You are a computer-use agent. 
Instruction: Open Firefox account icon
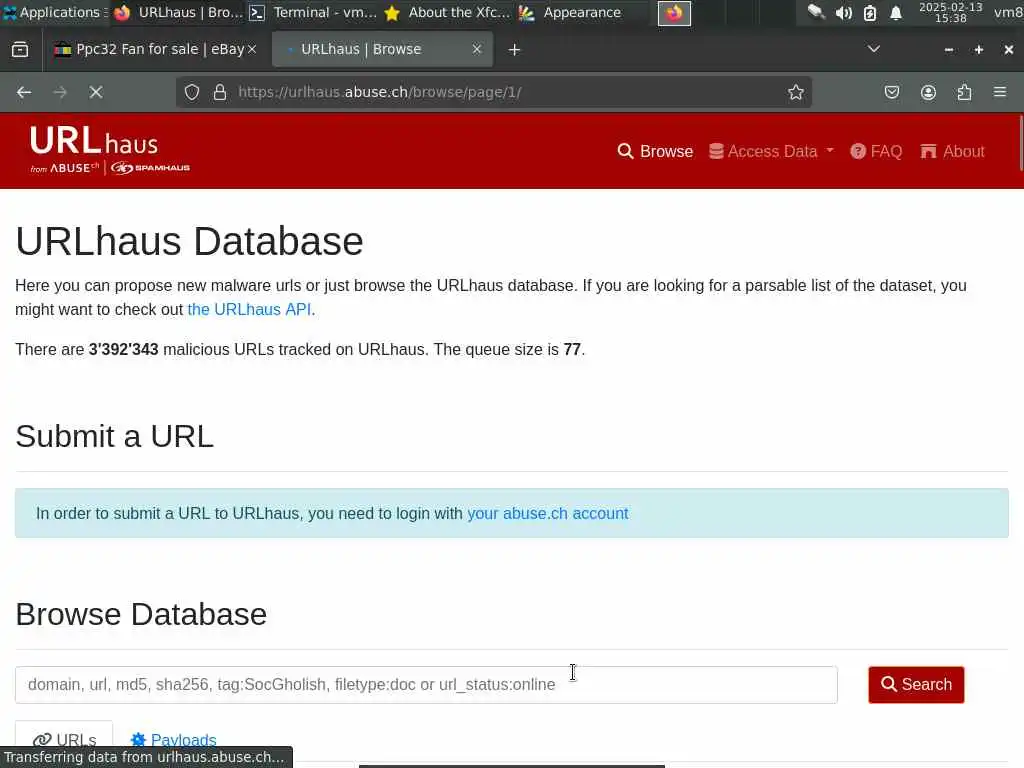pyautogui.click(x=928, y=92)
